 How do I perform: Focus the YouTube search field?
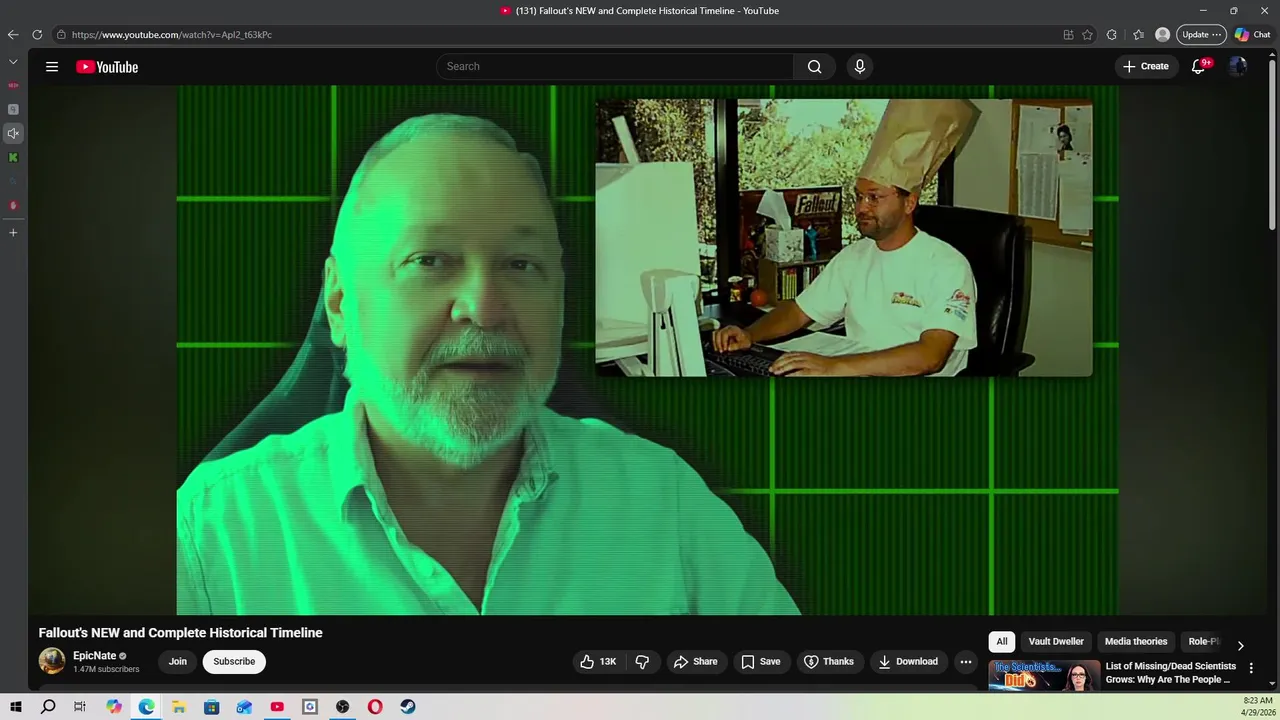coord(615,67)
